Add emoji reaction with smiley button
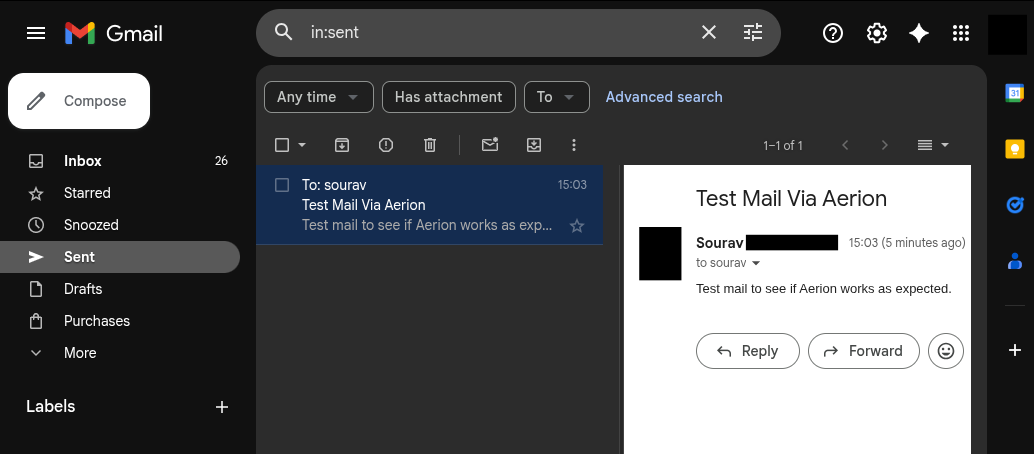This screenshot has height=454, width=1034. point(946,351)
